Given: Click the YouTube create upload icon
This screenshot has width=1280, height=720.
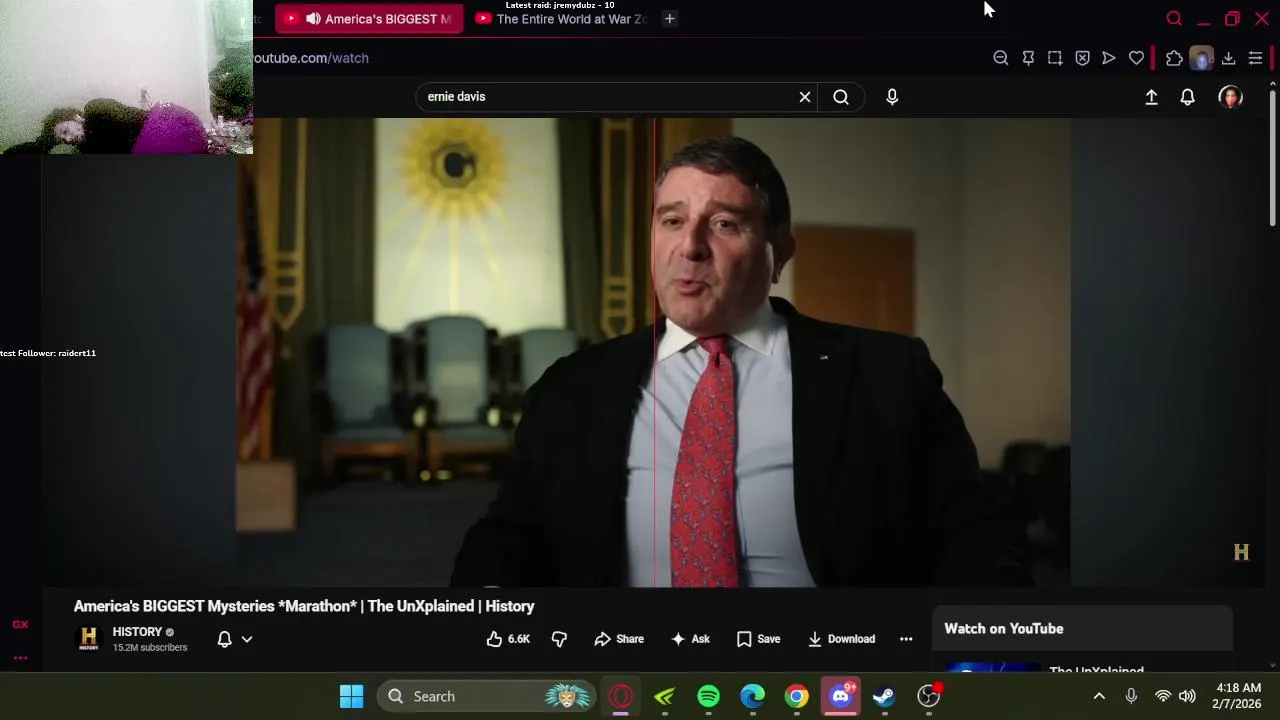Looking at the screenshot, I should tap(1151, 97).
